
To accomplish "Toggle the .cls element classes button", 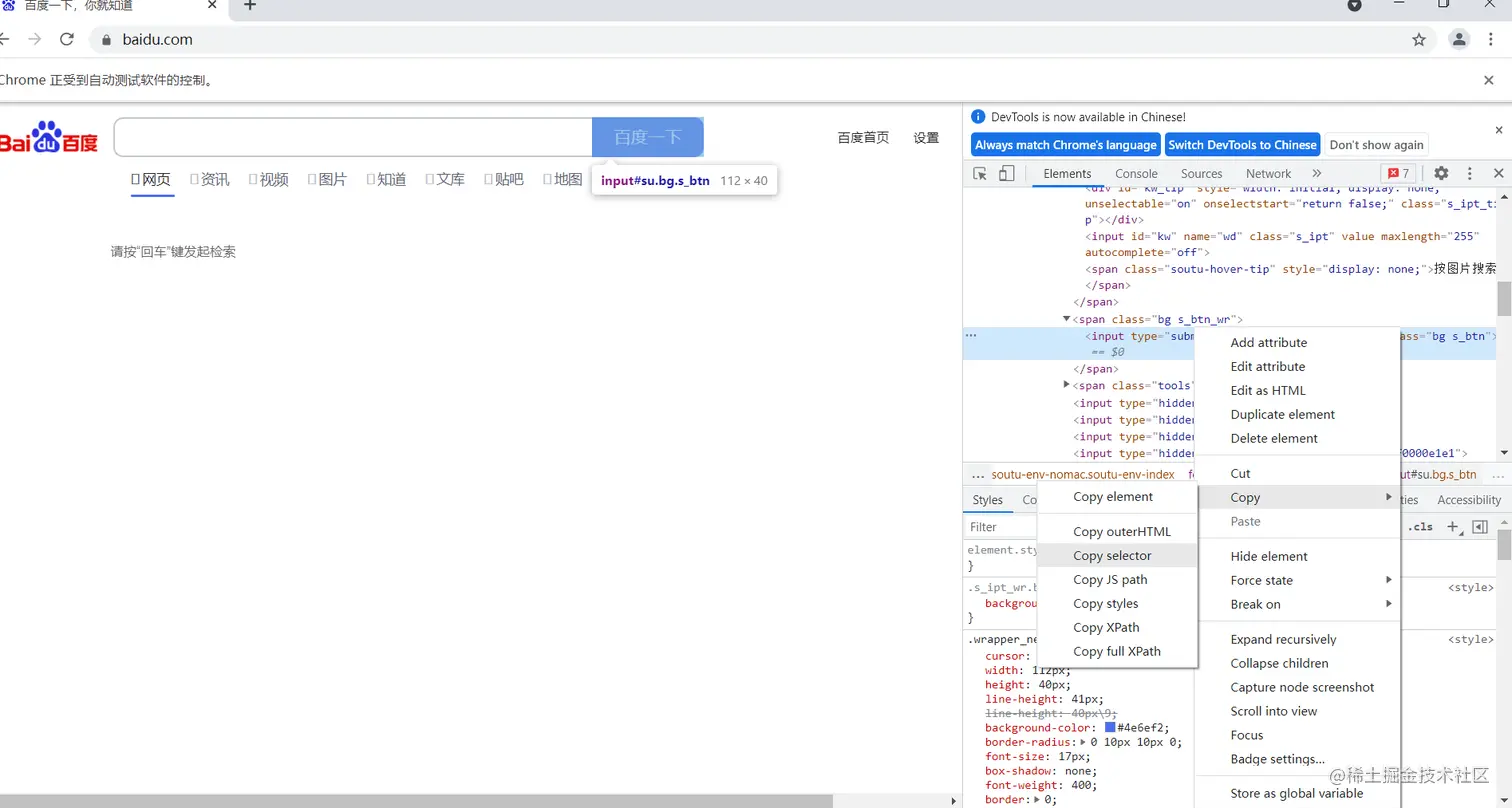I will coord(1420,527).
